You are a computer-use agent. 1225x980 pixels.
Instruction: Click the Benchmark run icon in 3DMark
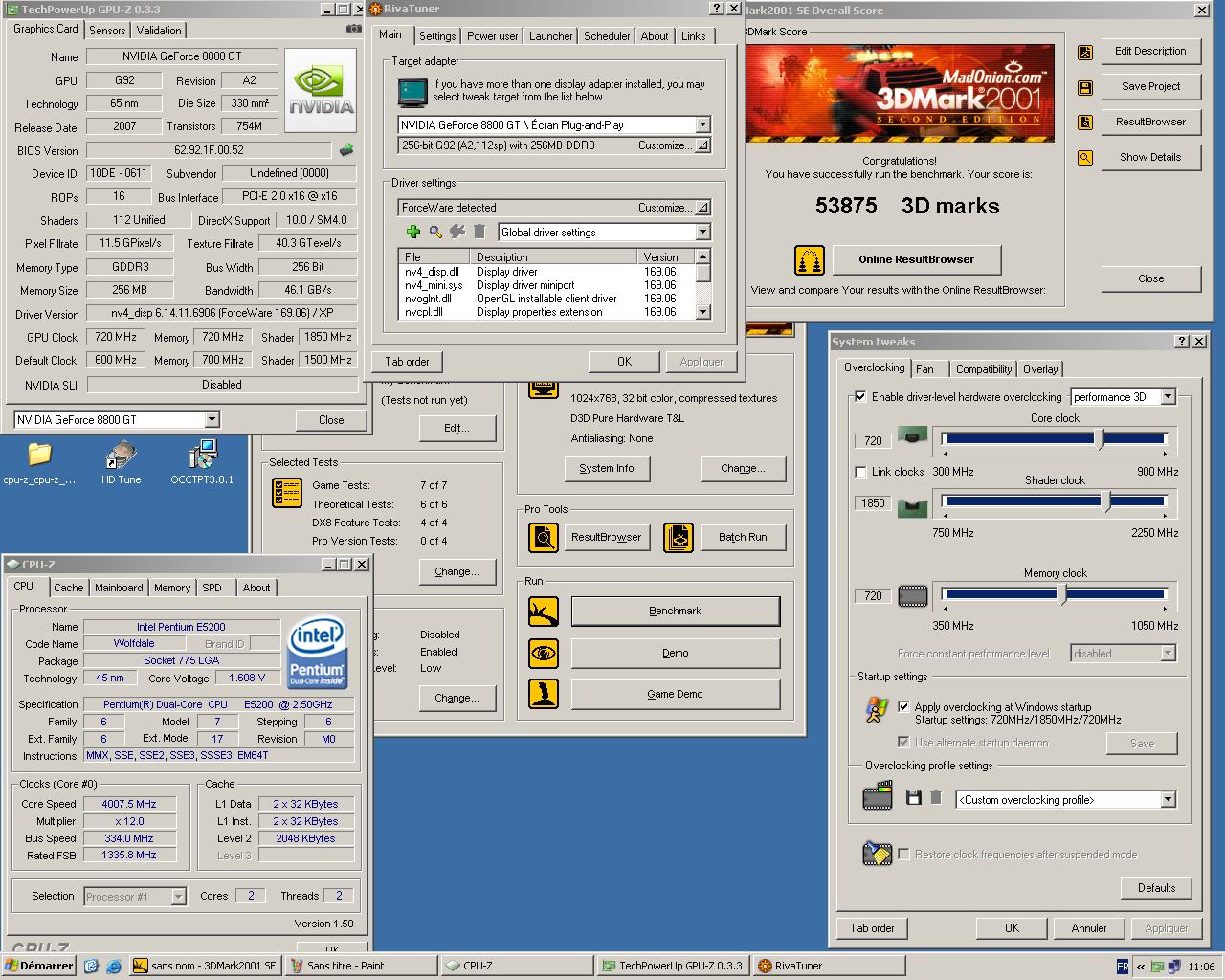544,611
